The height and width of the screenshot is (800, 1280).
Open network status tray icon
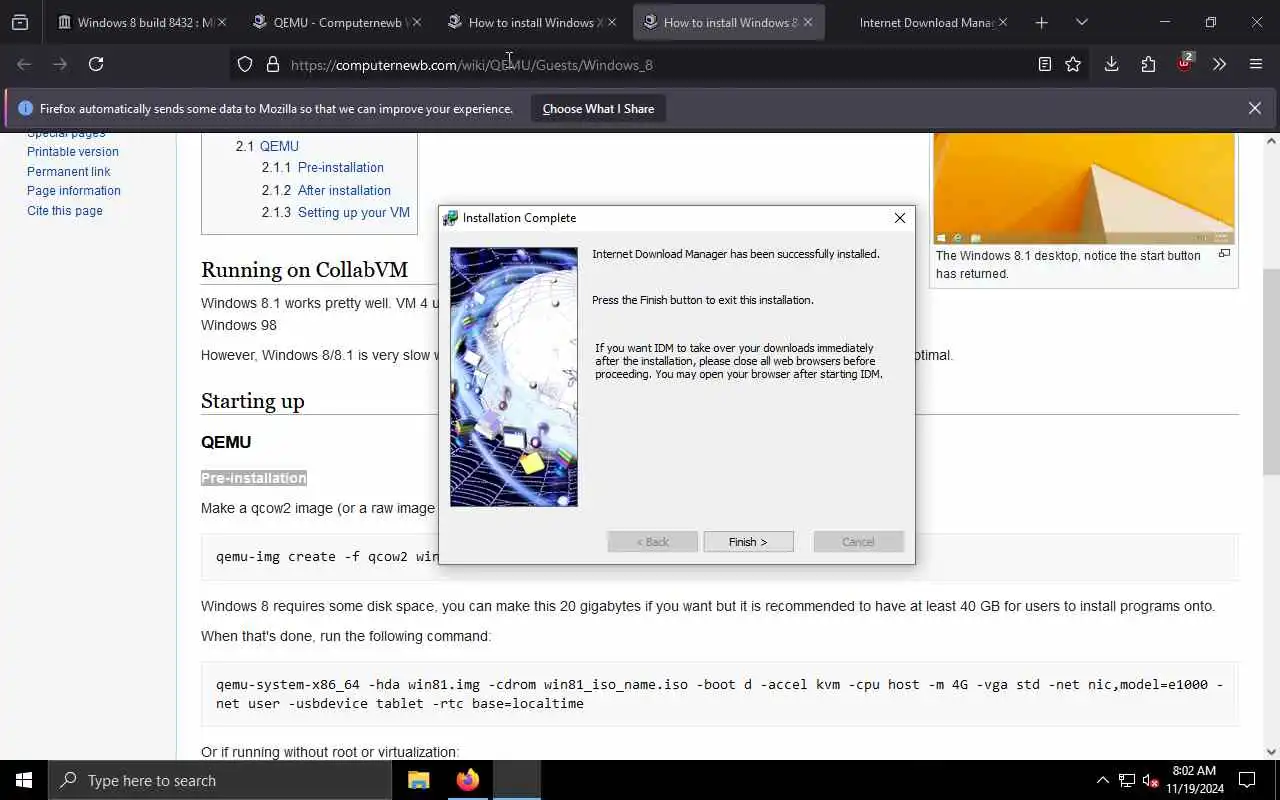(x=1127, y=780)
